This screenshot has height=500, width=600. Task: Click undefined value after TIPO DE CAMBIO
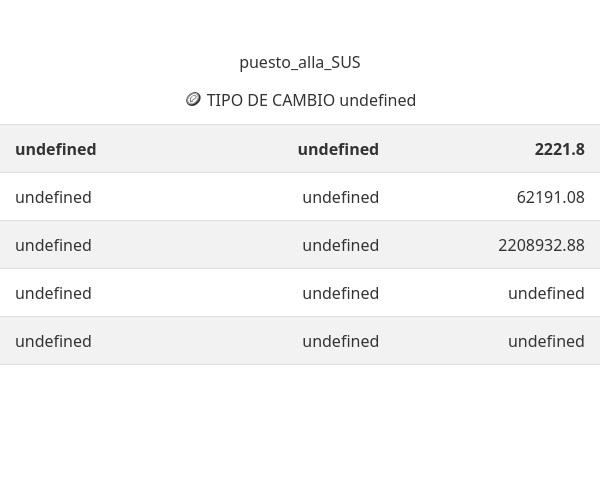(x=378, y=100)
